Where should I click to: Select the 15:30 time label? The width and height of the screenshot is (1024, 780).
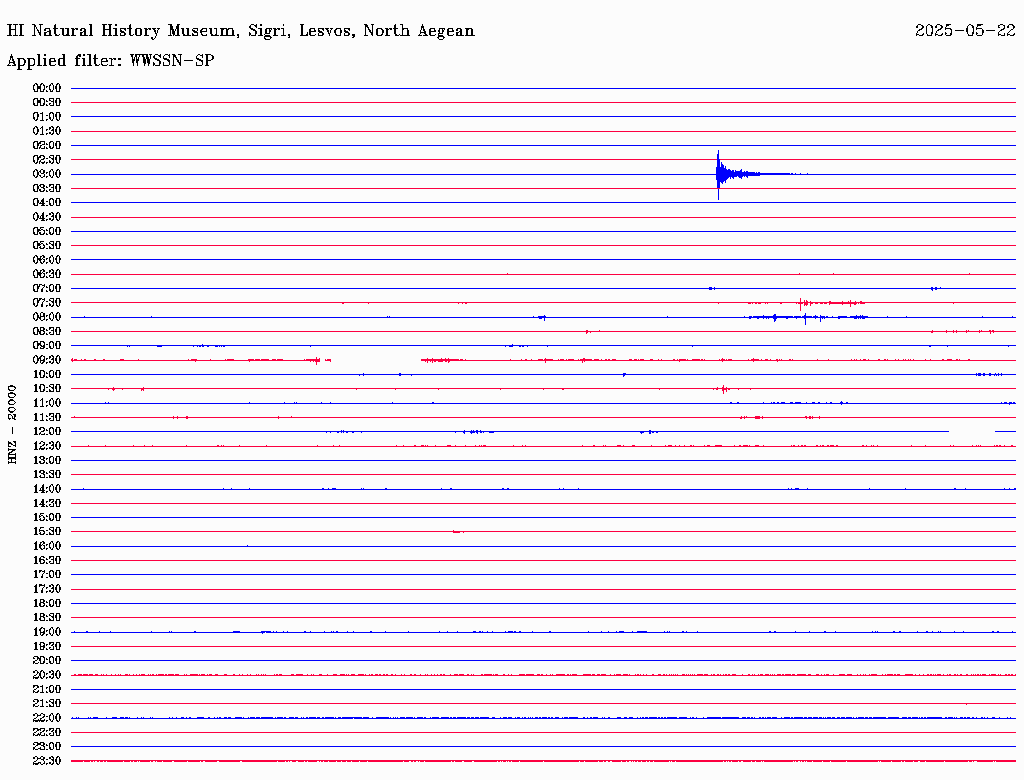click(x=47, y=532)
